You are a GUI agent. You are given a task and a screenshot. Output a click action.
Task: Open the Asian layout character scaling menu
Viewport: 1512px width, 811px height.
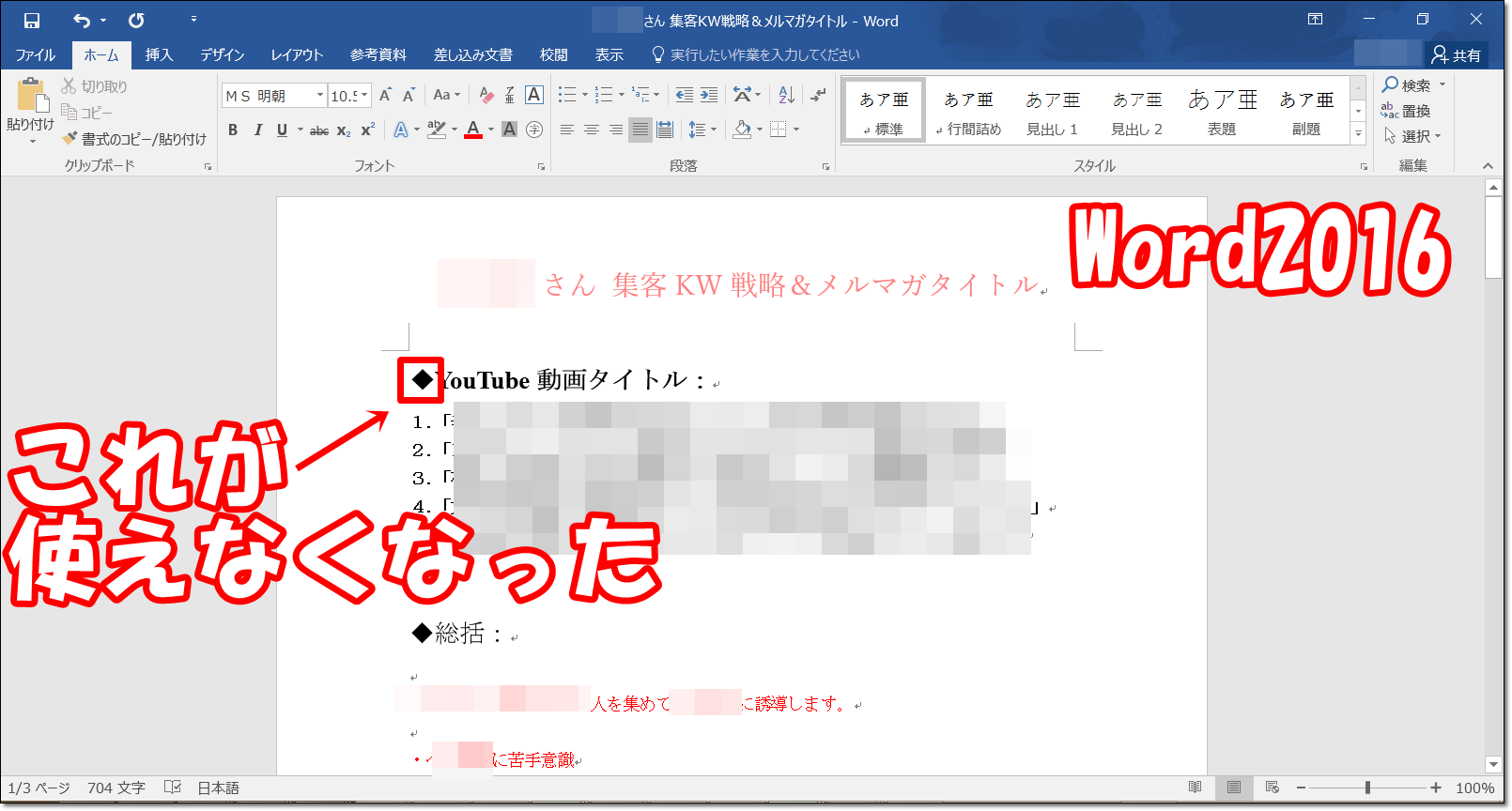(747, 95)
